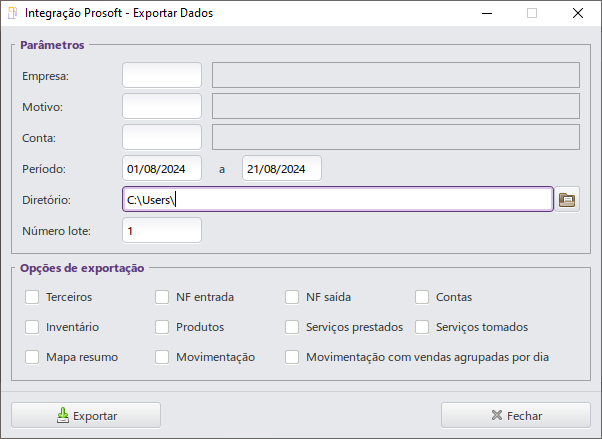
Task: Click the folder browse icon beside Diretório
Action: point(568,200)
